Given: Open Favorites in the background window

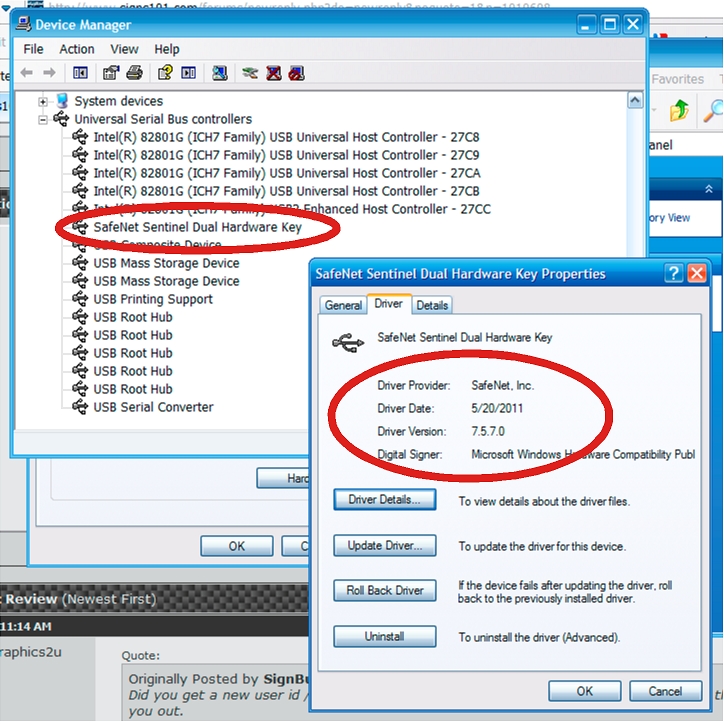Looking at the screenshot, I should pyautogui.click(x=677, y=79).
